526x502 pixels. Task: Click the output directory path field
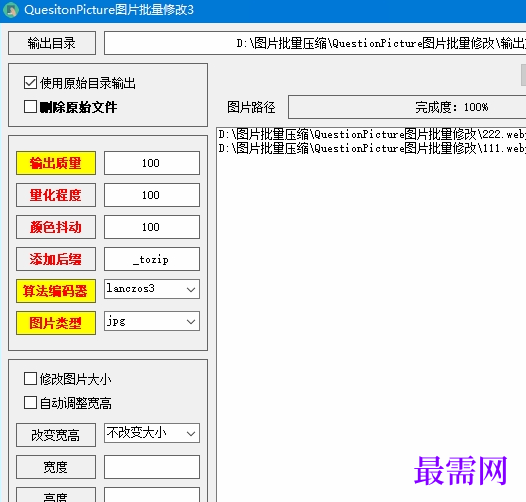point(315,43)
